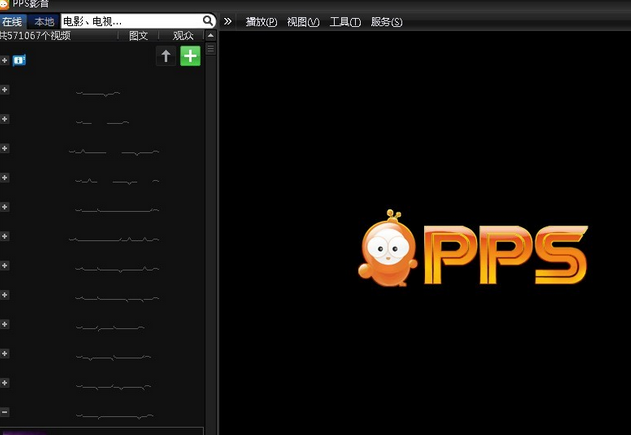Click the green plus add button
Viewport: 631px width, 435px height.
coord(190,56)
